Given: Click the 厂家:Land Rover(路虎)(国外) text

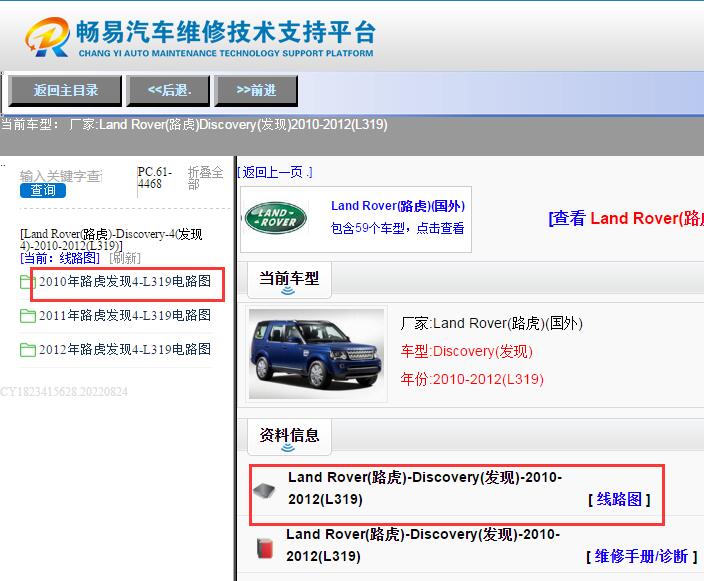Looking at the screenshot, I should pyautogui.click(x=492, y=323).
